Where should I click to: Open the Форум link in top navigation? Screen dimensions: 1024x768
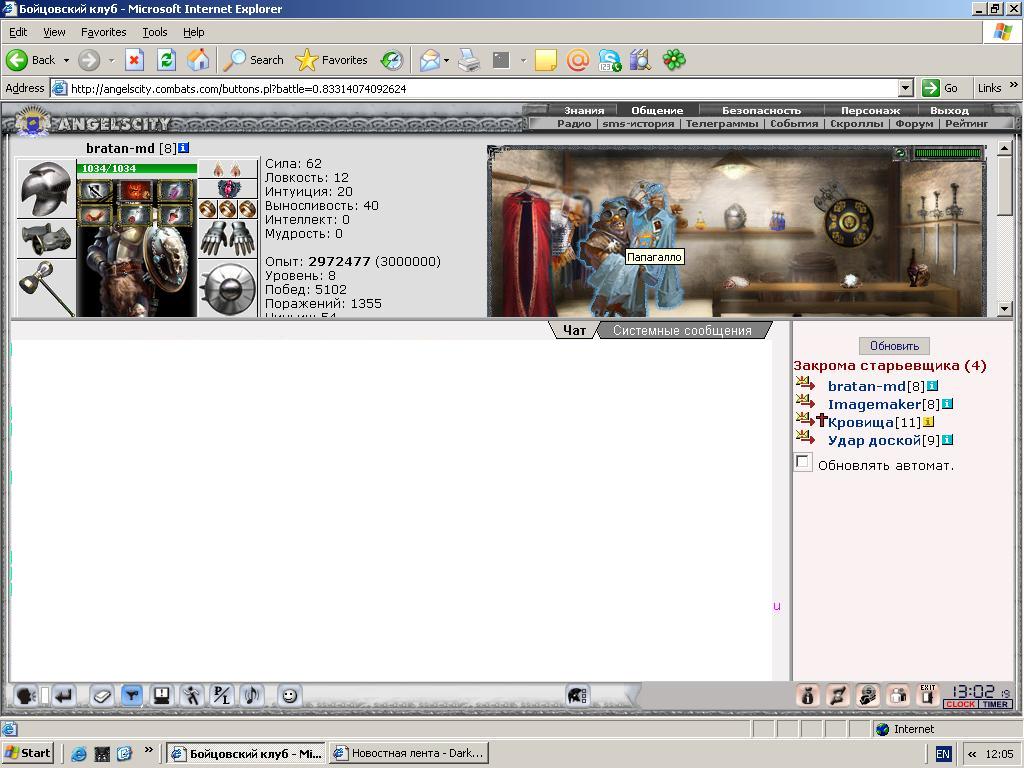point(914,123)
